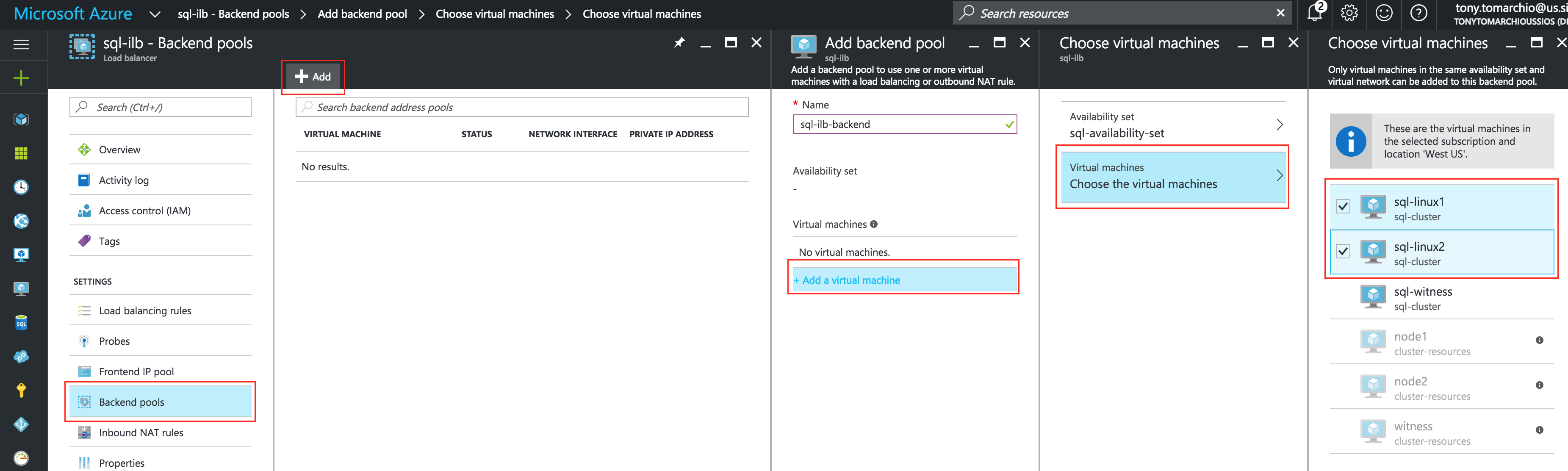
Task: Open portal settings gear icon
Action: (x=1349, y=13)
